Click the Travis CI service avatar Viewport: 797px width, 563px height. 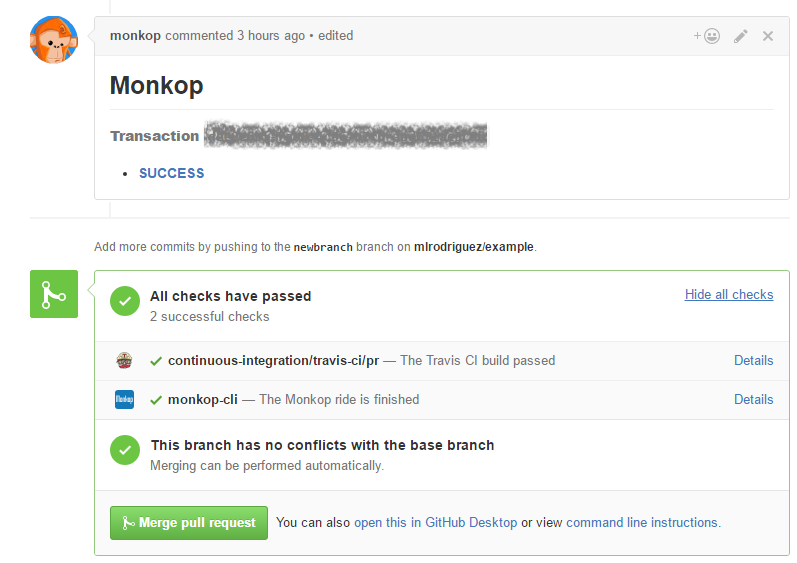(x=124, y=361)
